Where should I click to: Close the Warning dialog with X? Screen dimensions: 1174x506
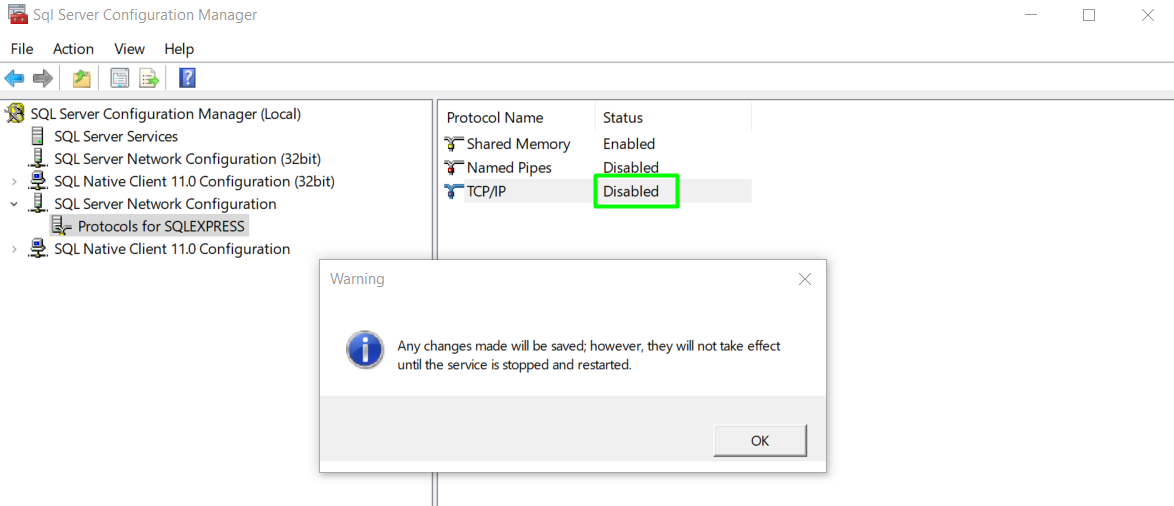click(805, 279)
